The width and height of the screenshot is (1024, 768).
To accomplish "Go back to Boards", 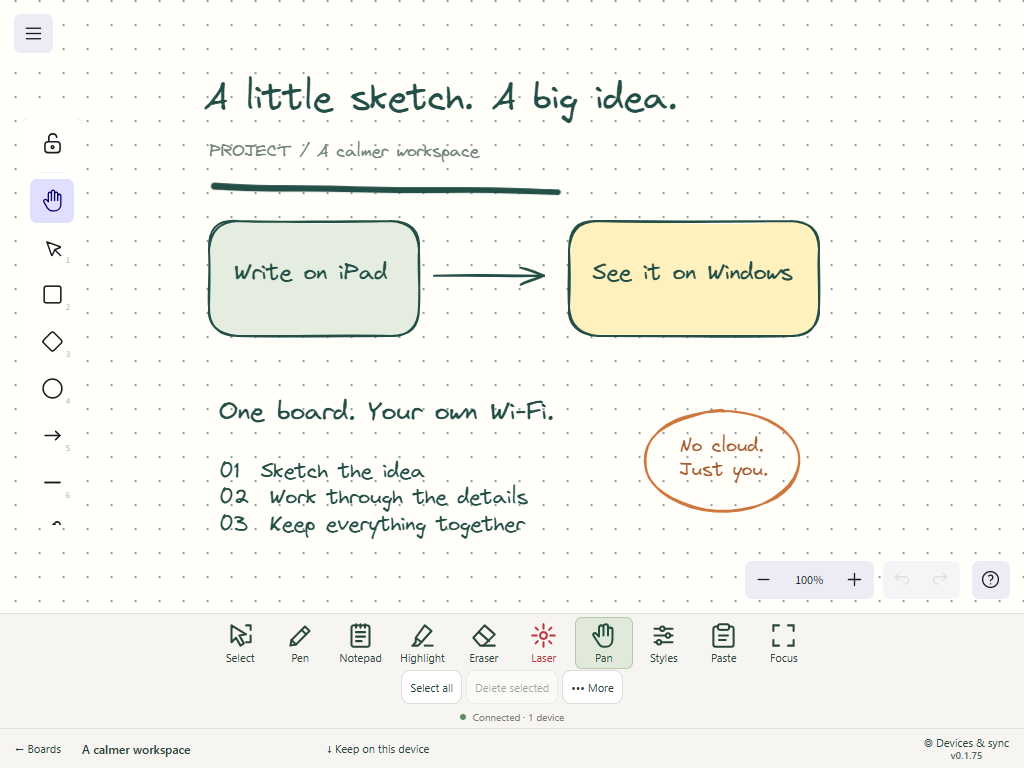I will point(38,749).
